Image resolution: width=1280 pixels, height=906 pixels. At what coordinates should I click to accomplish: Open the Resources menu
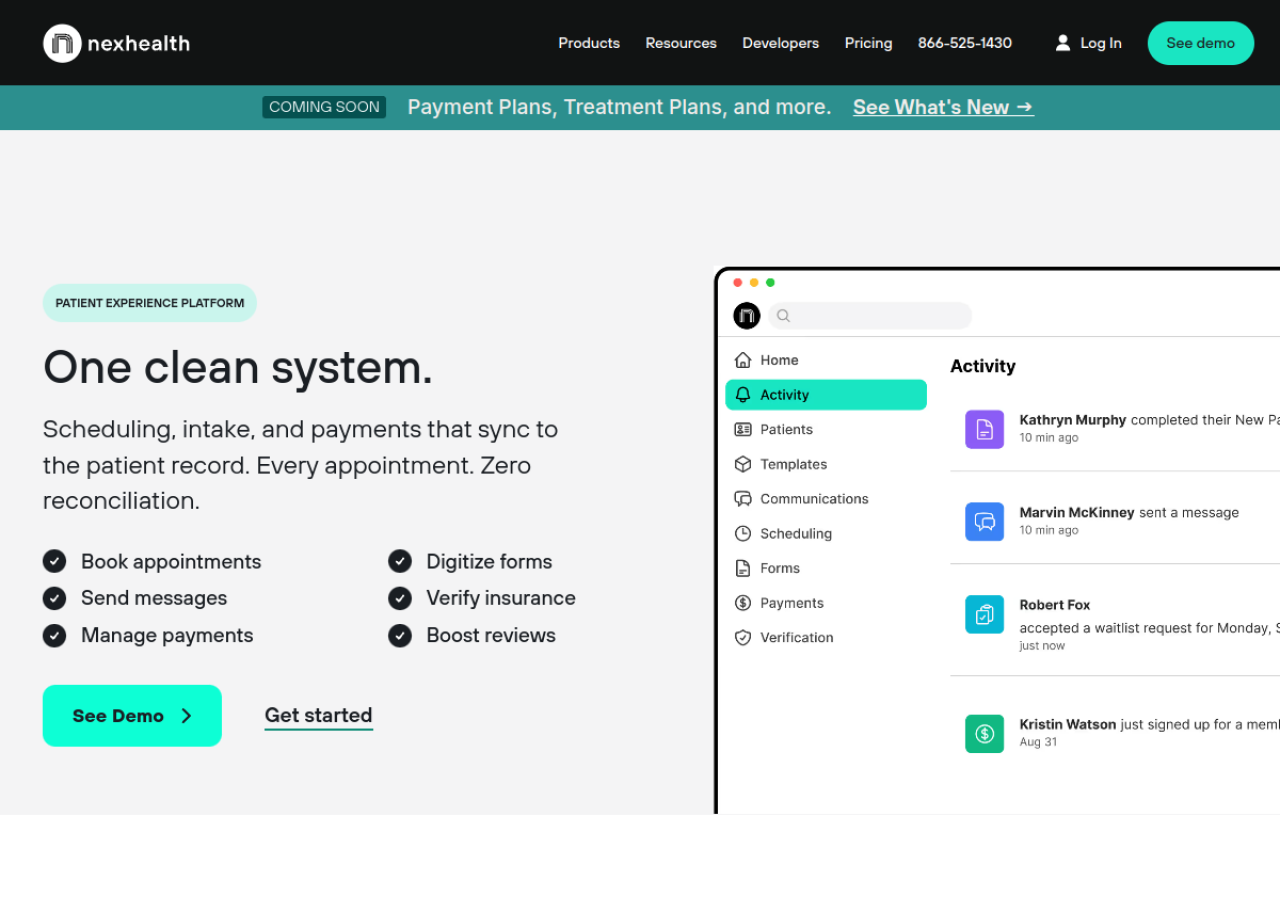[x=681, y=43]
